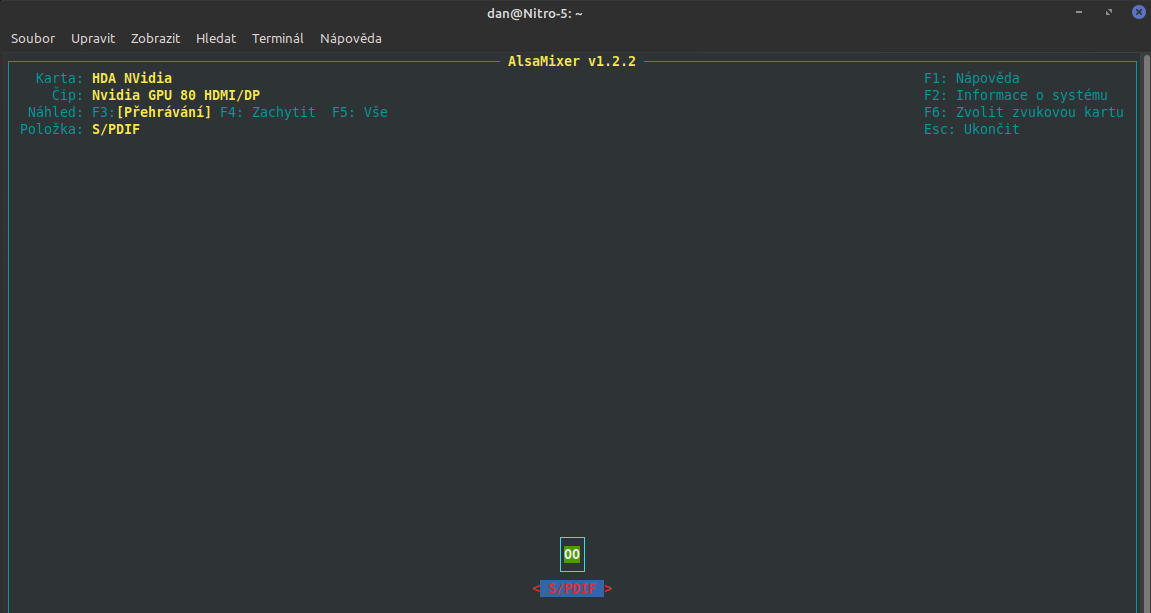Click the right red arrow beside S/PDIF
This screenshot has width=1151, height=613.
609,589
